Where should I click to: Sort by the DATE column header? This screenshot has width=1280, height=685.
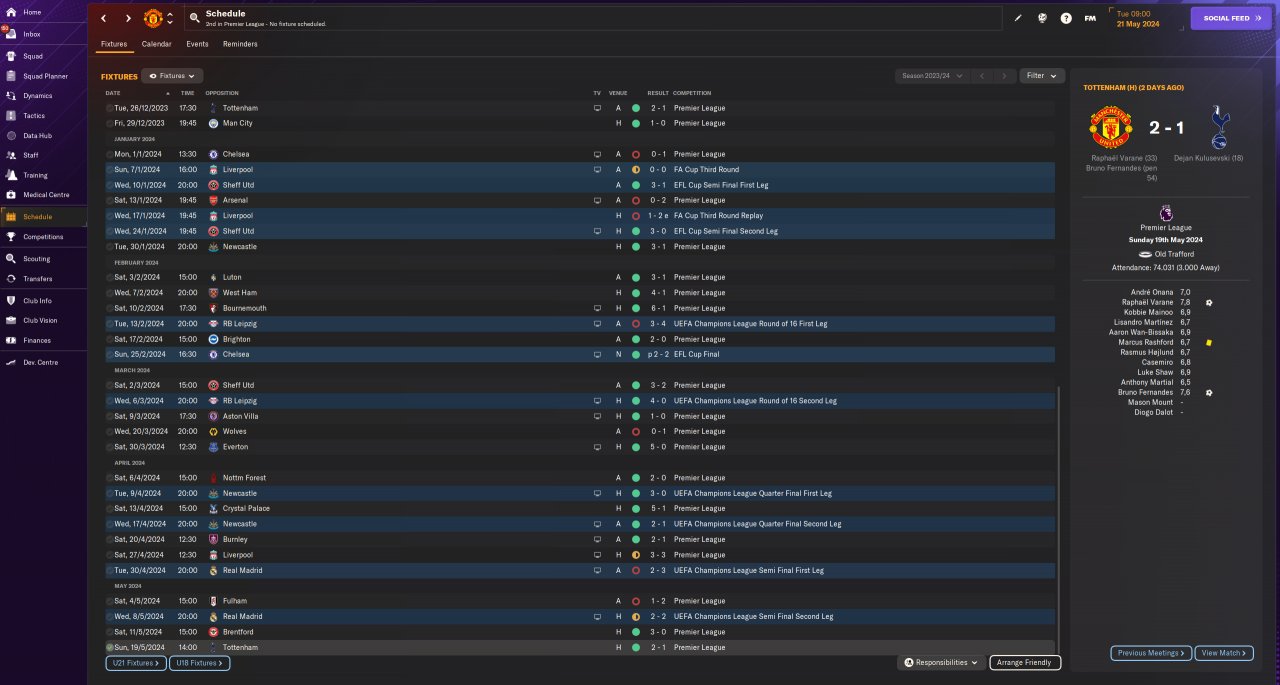click(x=113, y=93)
